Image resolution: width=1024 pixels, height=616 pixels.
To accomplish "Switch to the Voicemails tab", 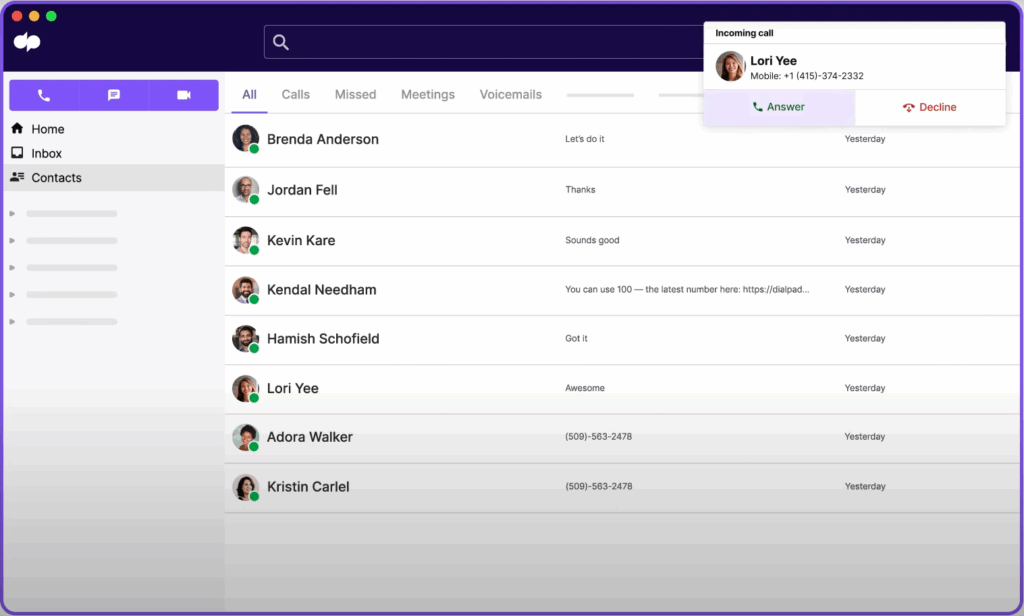I will (510, 95).
